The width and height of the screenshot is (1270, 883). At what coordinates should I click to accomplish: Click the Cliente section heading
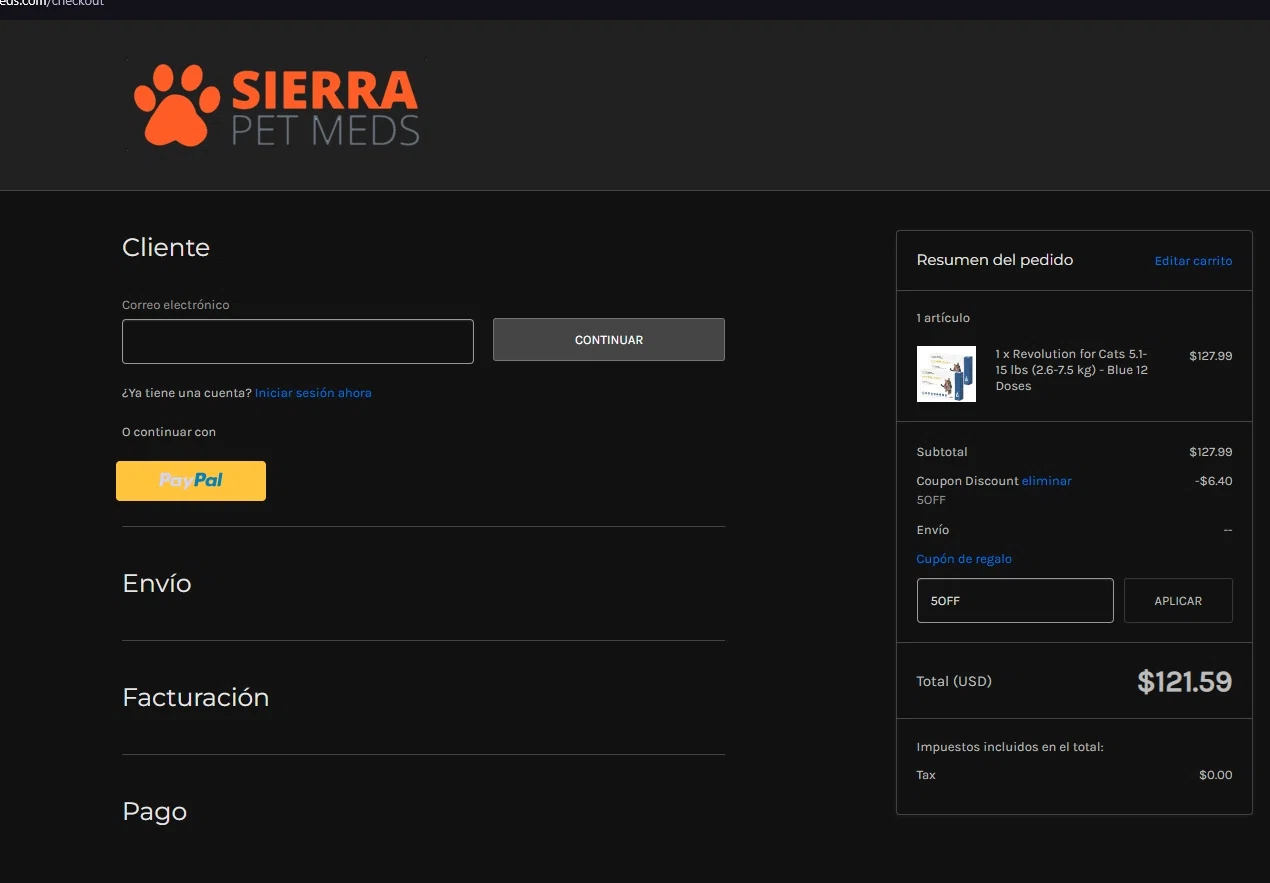[166, 247]
